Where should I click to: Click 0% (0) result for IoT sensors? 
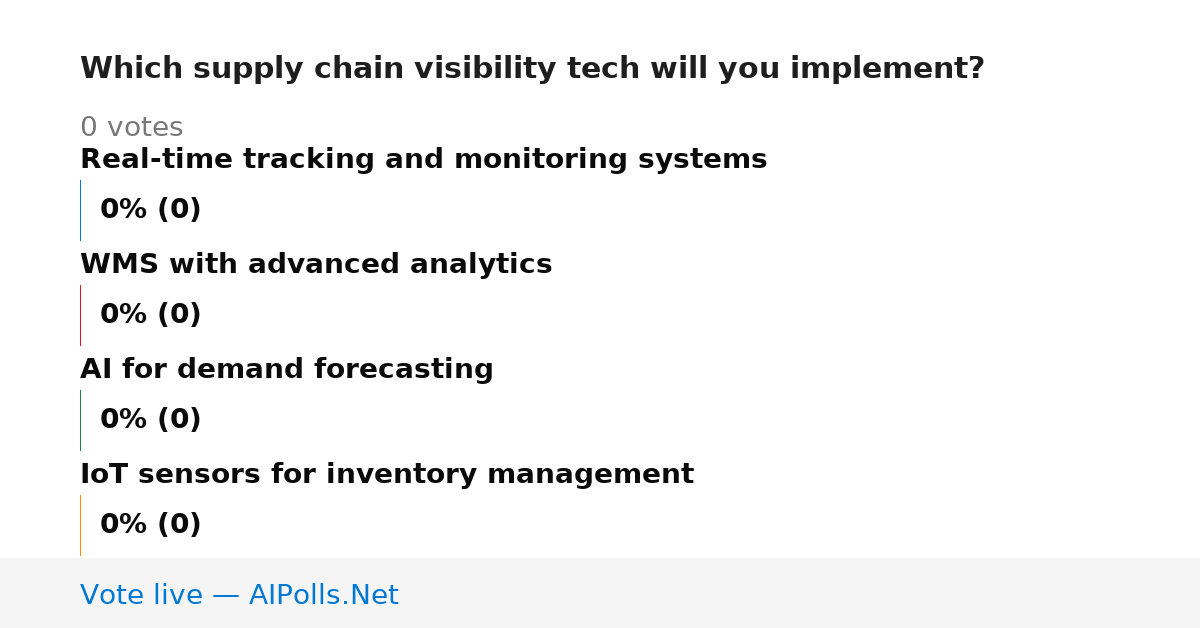150,525
